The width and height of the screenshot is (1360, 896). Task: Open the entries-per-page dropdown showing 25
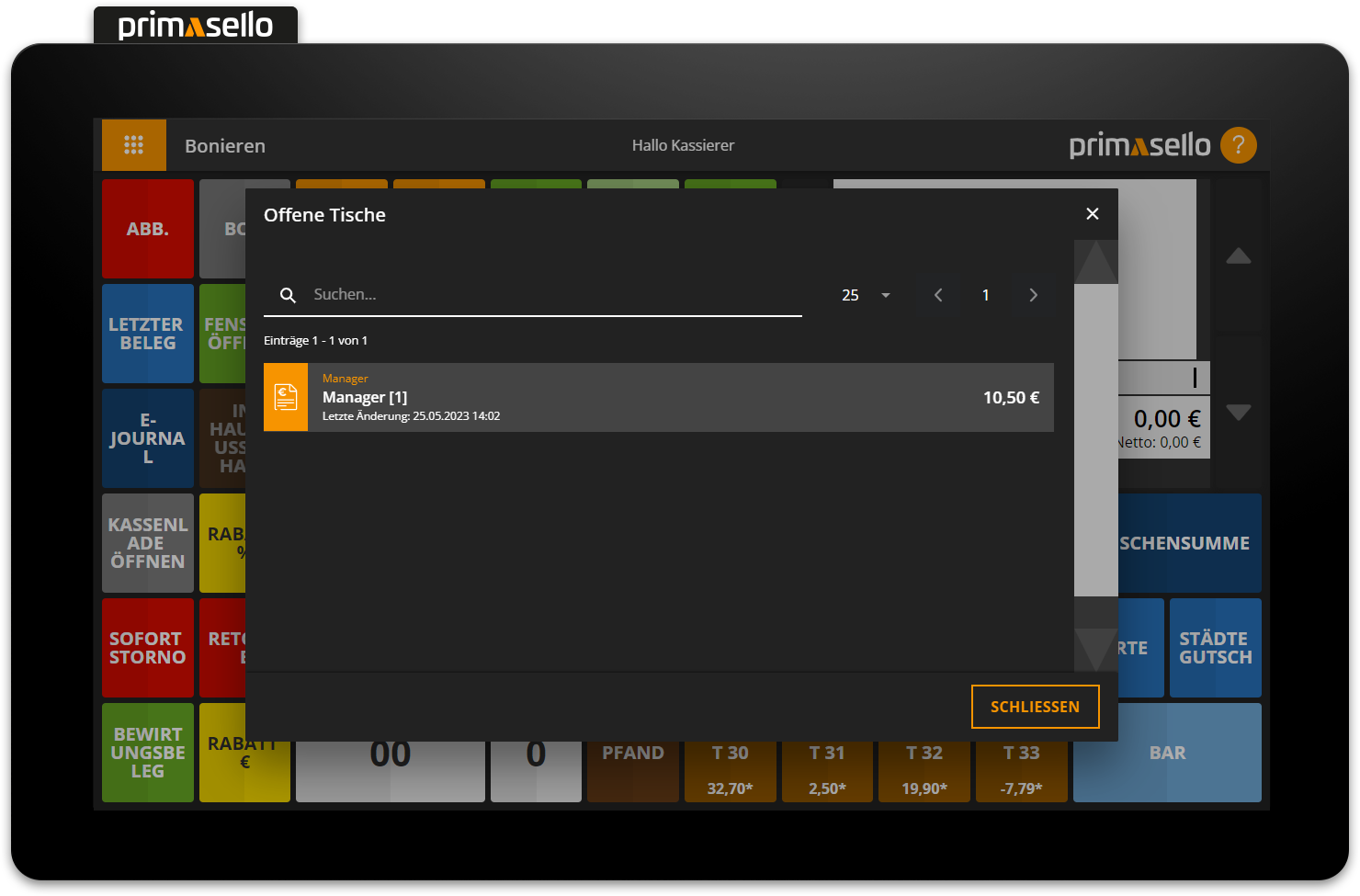866,295
